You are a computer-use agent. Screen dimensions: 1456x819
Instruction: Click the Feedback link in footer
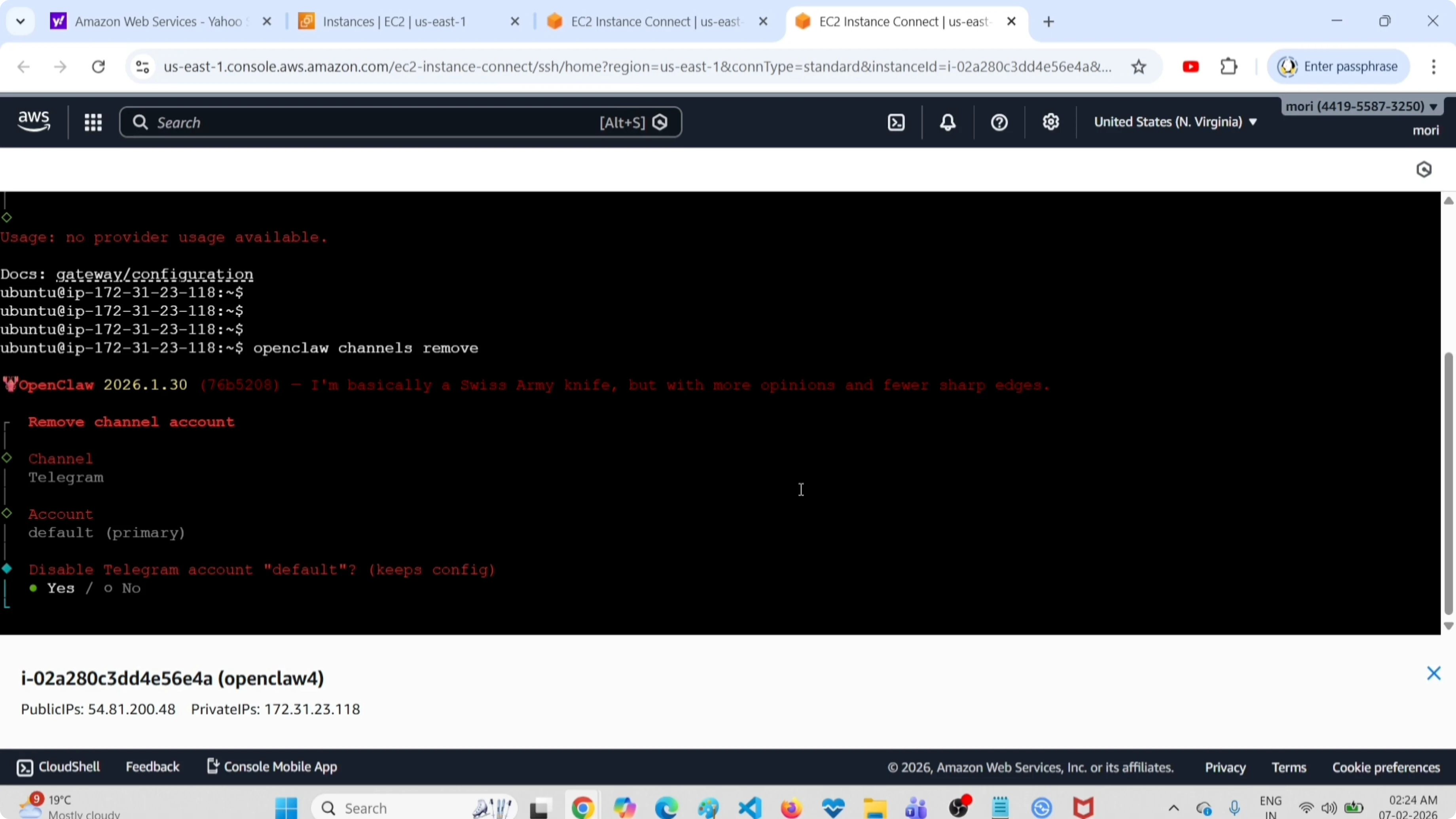coord(152,767)
